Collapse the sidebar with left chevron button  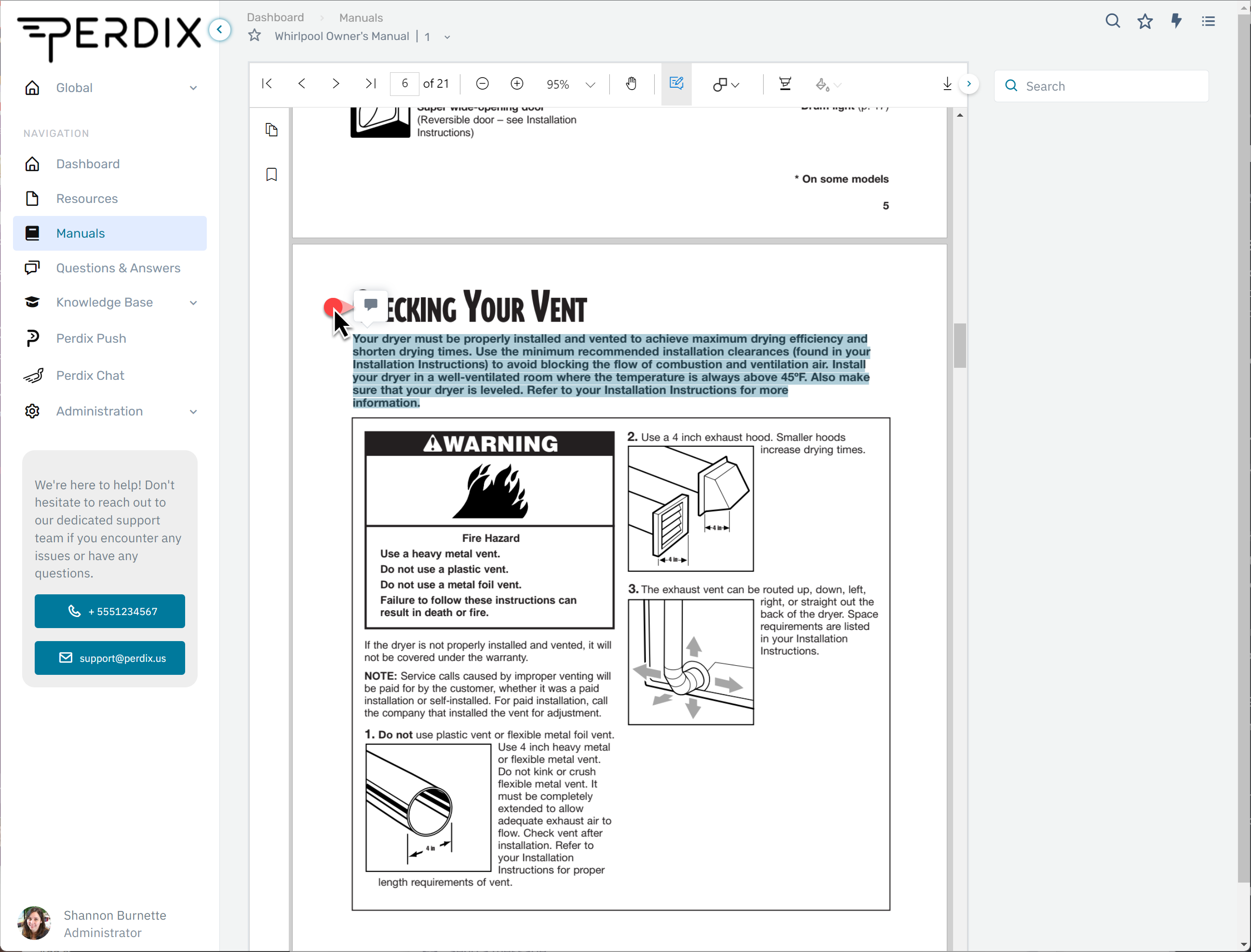(220, 29)
